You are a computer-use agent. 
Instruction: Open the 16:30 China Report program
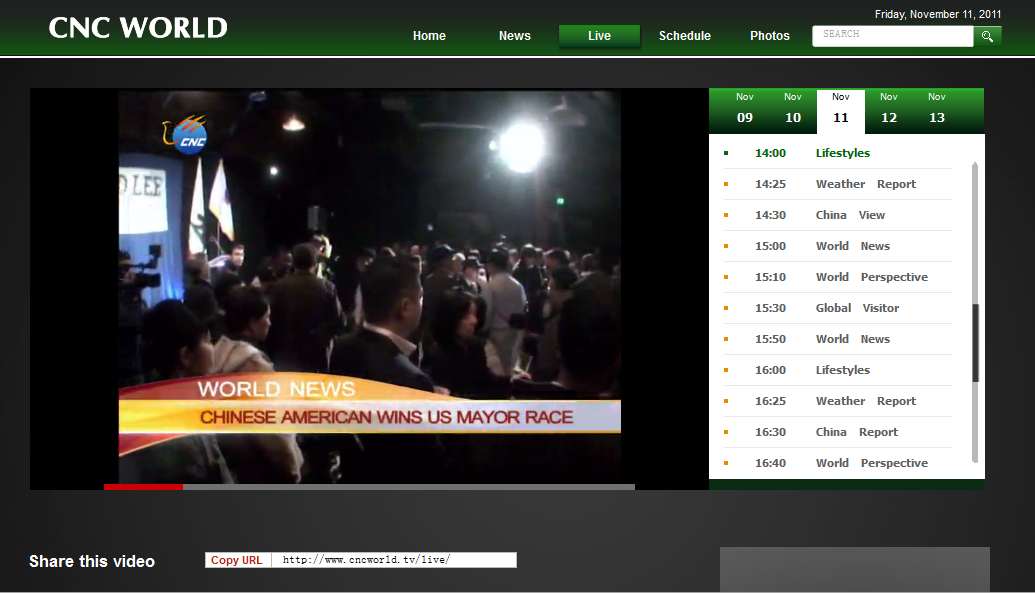click(838, 433)
